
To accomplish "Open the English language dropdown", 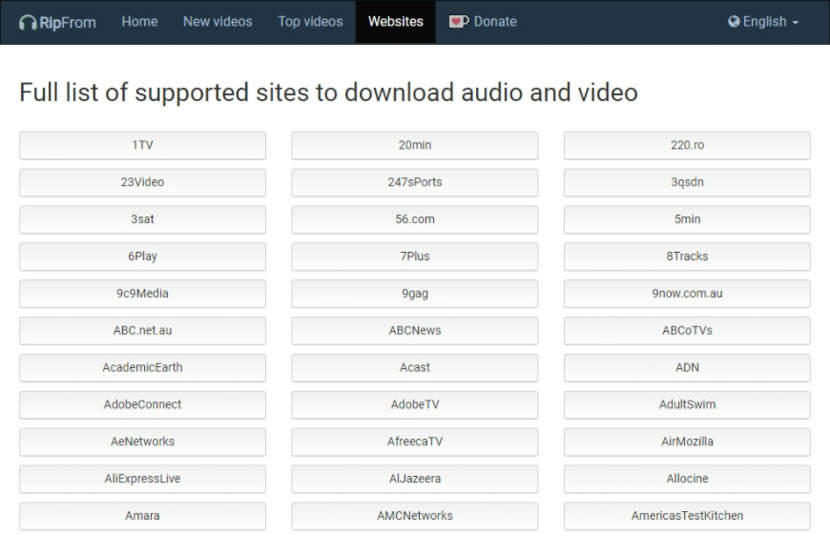I will click(763, 22).
